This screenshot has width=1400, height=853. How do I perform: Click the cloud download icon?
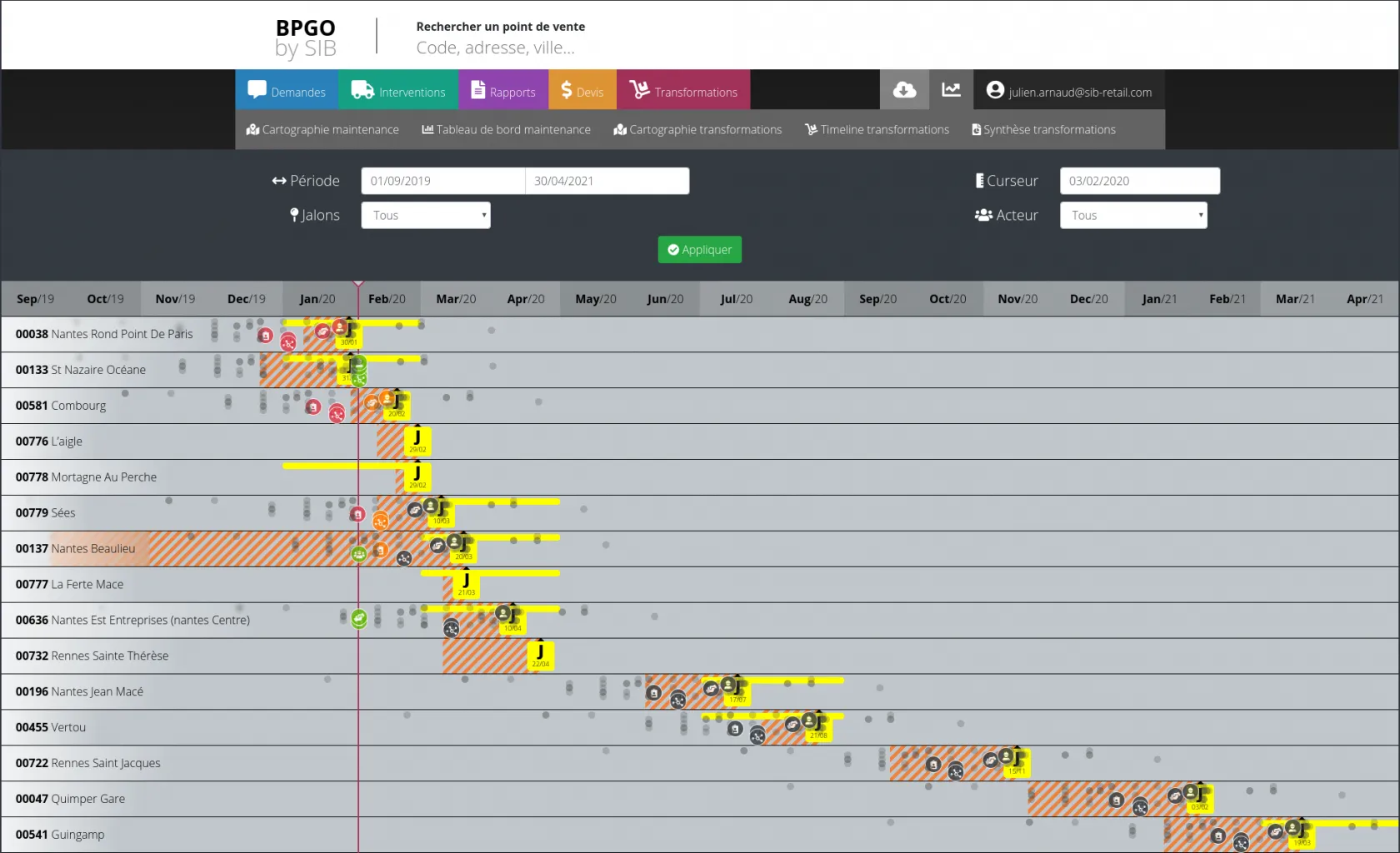pyautogui.click(x=904, y=90)
